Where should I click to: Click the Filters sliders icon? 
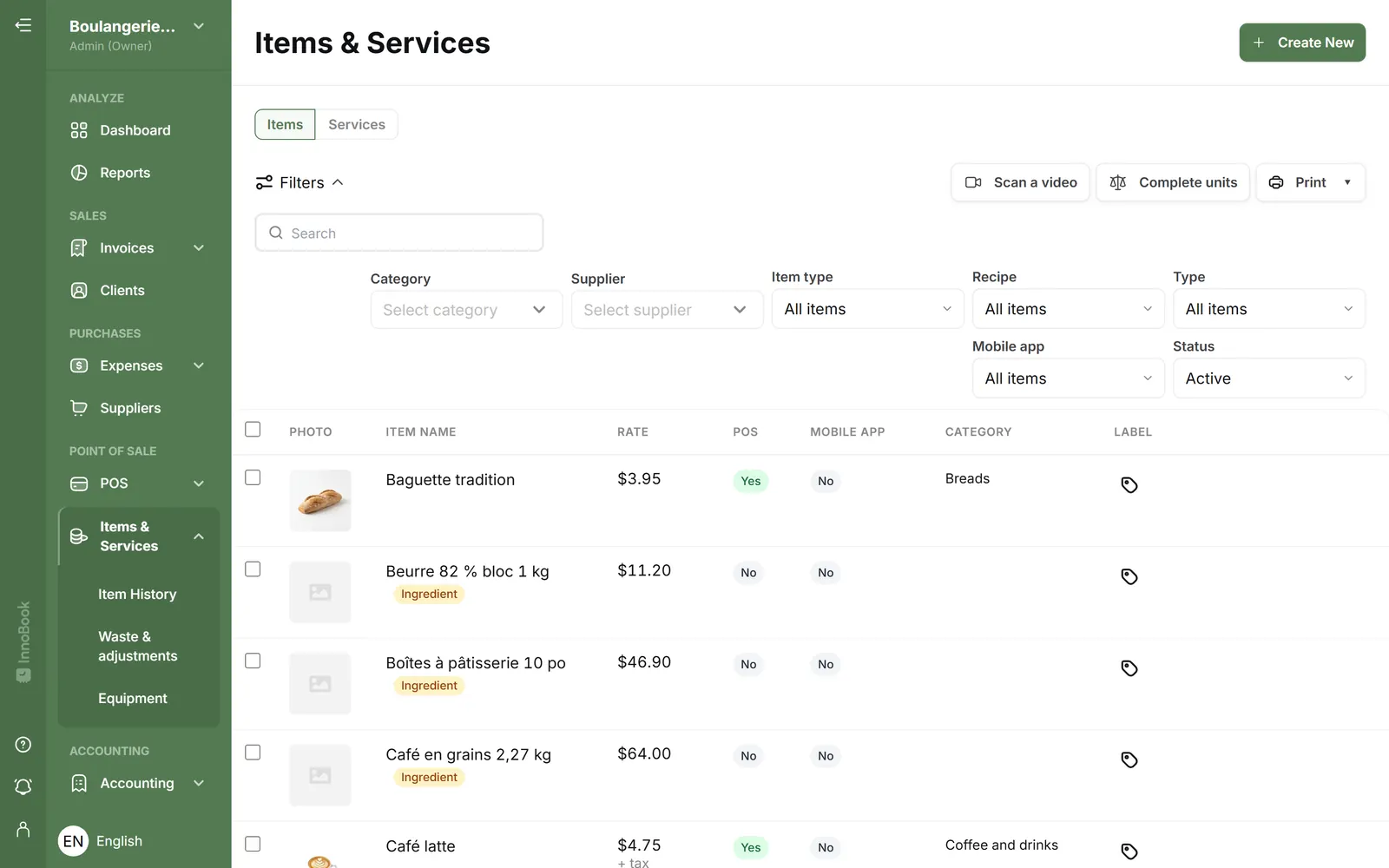(x=264, y=182)
